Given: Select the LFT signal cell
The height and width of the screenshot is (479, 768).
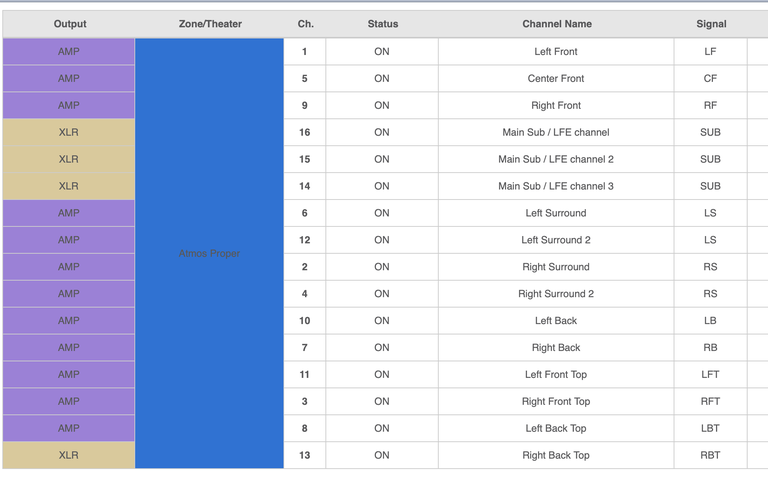Looking at the screenshot, I should pos(710,375).
